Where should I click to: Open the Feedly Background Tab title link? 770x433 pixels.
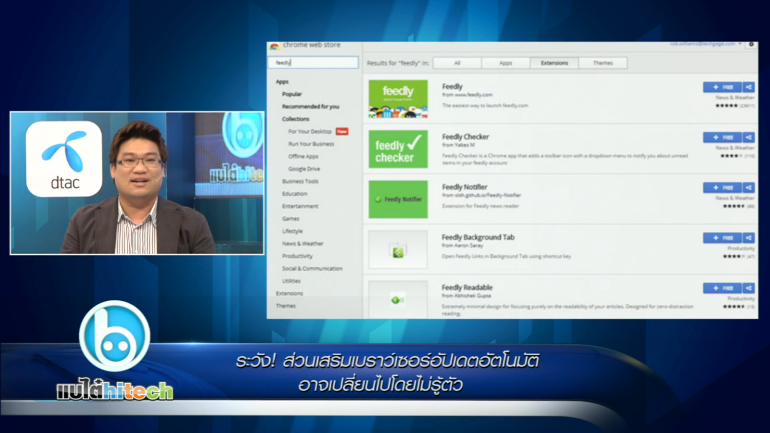coord(480,237)
